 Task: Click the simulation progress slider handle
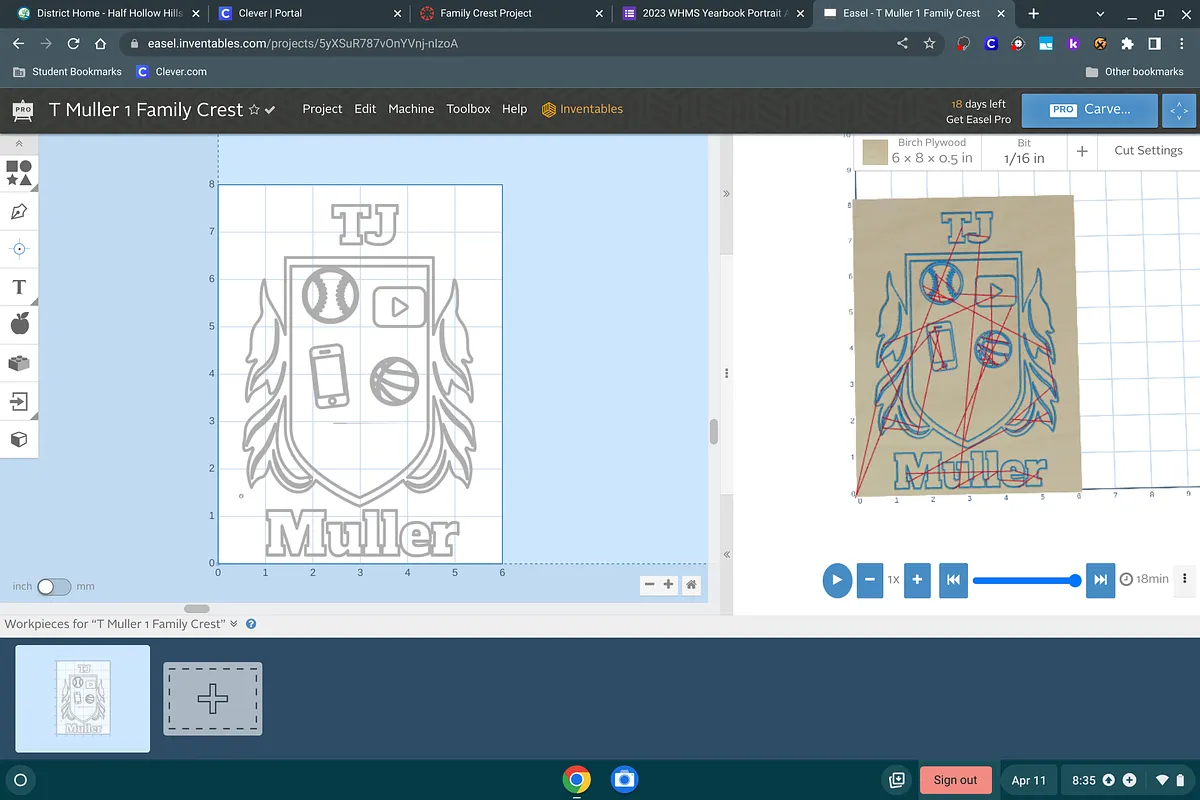point(1075,580)
